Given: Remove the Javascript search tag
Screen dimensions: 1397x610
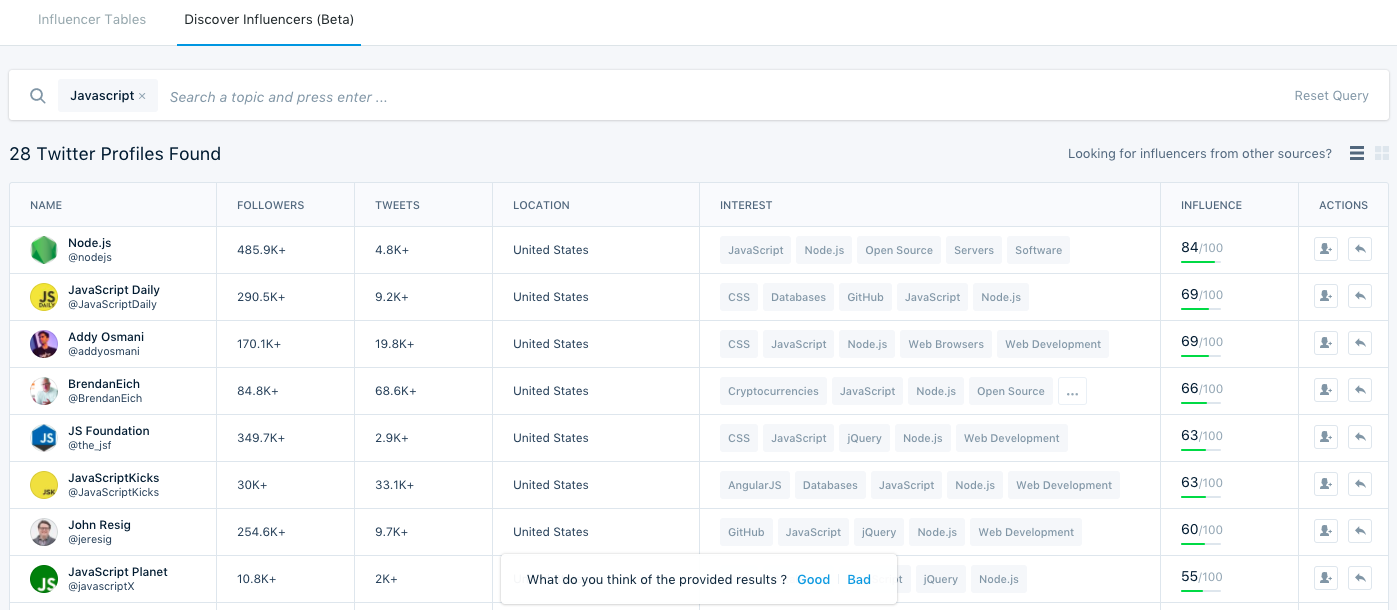Looking at the screenshot, I should (142, 96).
